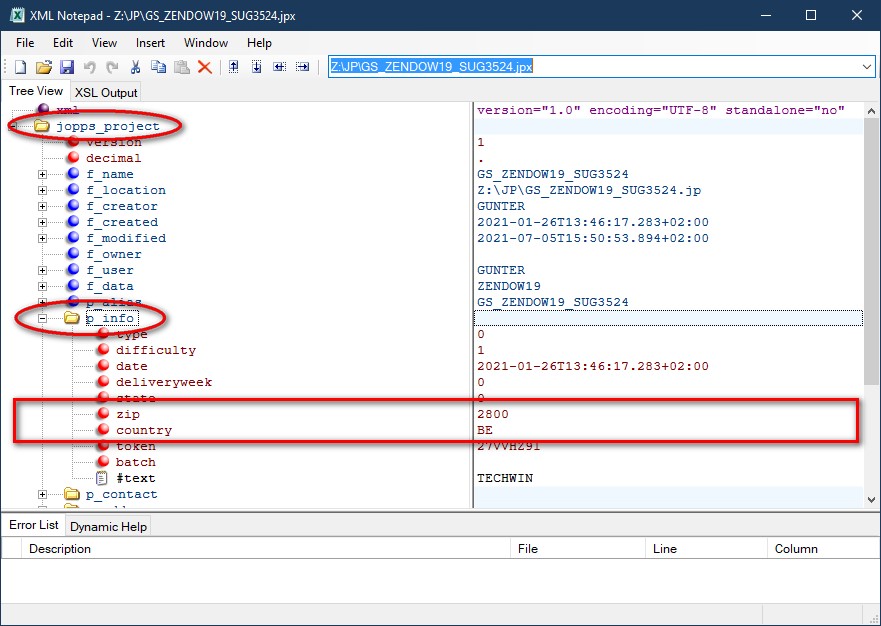
Task: Click the Description column header
Action: 266,548
